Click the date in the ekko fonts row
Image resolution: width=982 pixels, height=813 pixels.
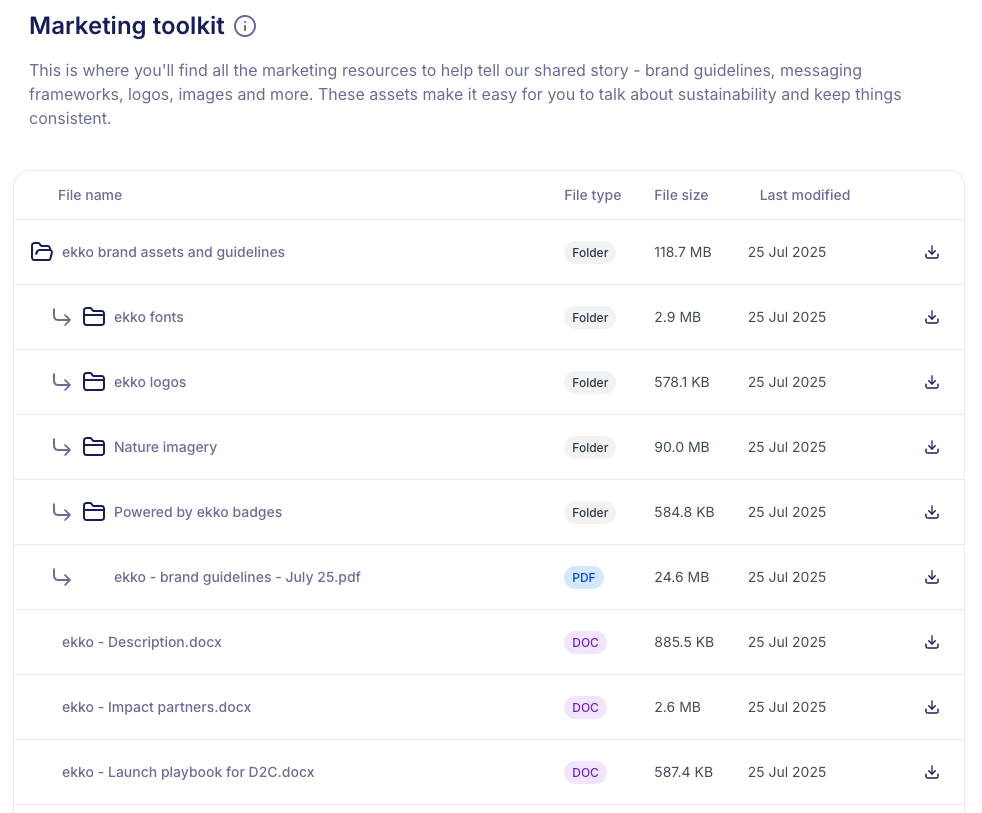tap(787, 318)
